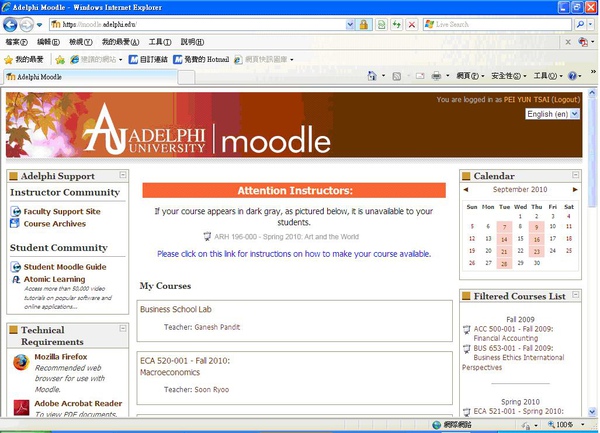This screenshot has height=433, width=600.
Task: Open the Business School Lab course
Action: pos(176,309)
